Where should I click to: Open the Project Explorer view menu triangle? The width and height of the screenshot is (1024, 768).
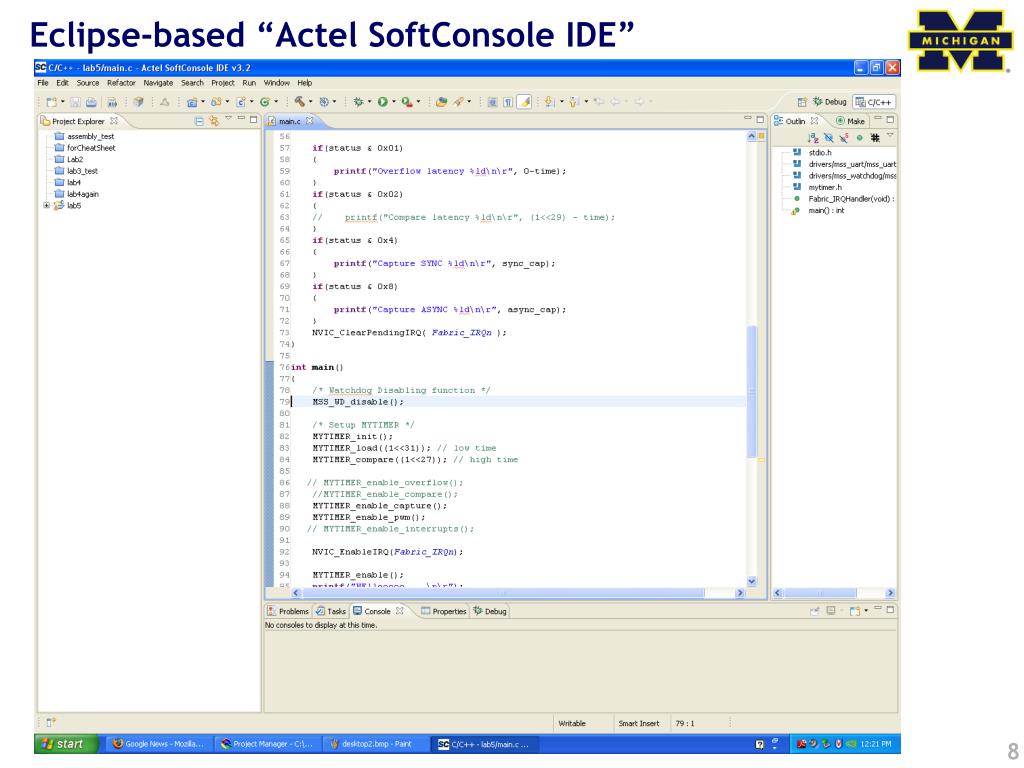pyautogui.click(x=228, y=118)
